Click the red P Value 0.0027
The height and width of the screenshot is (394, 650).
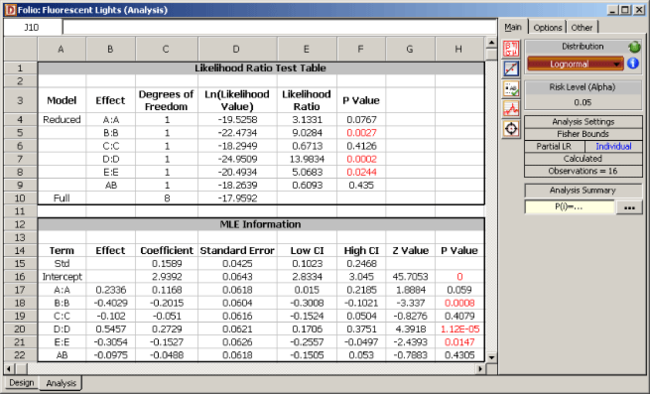pos(361,133)
